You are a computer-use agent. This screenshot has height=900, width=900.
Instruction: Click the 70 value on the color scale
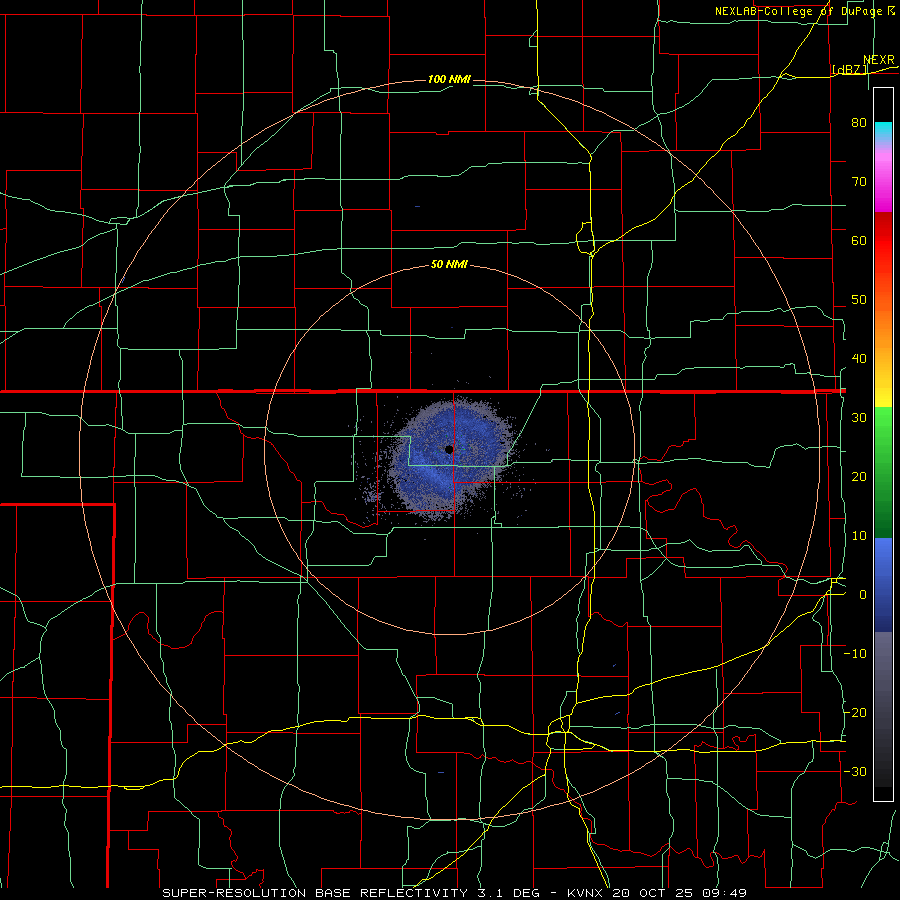click(859, 181)
